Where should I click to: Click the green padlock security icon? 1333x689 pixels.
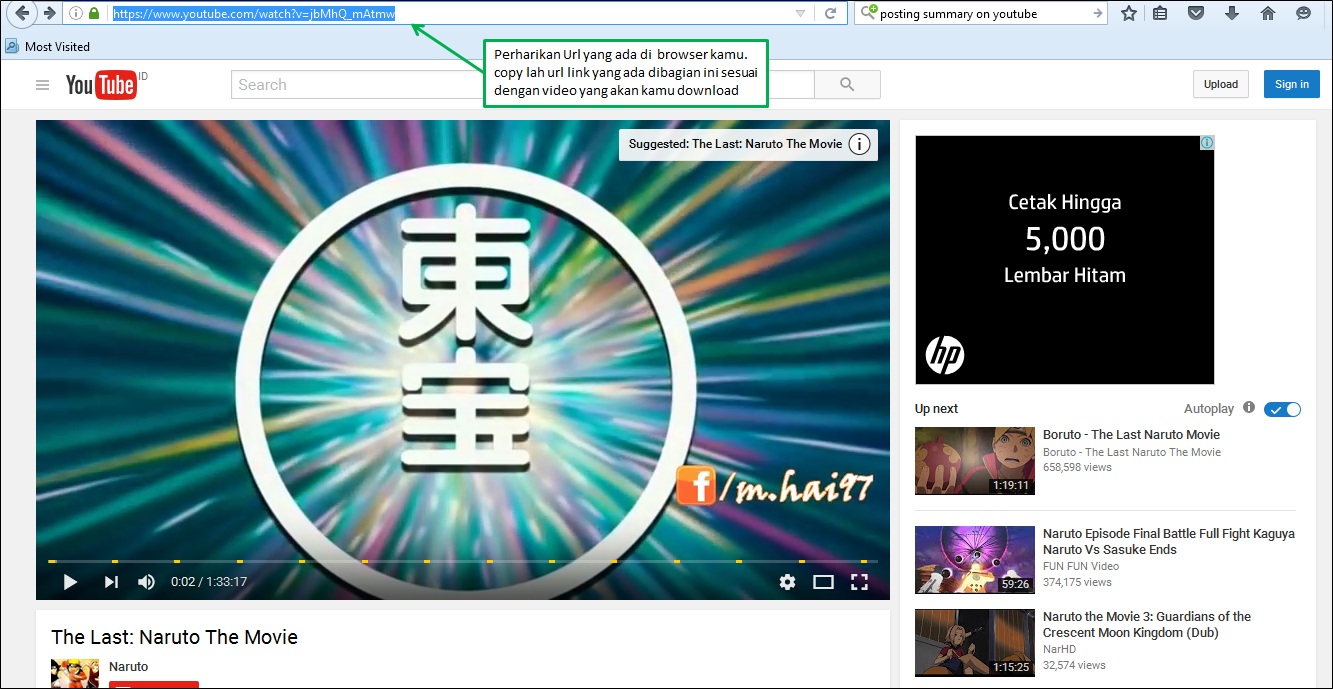(94, 14)
